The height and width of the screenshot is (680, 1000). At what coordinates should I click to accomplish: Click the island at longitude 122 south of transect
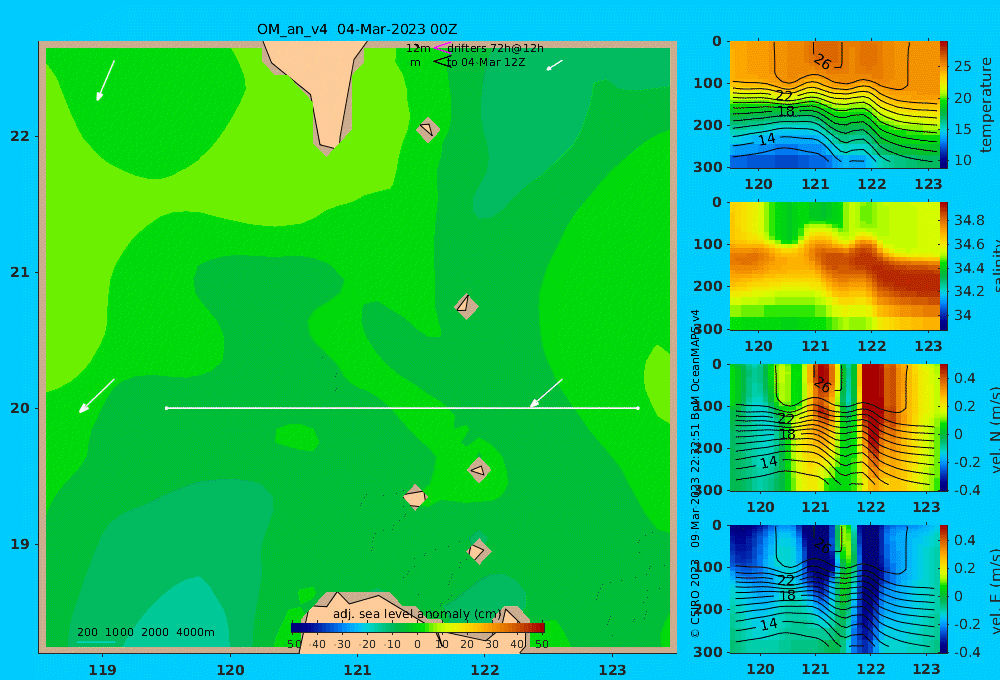pos(479,470)
